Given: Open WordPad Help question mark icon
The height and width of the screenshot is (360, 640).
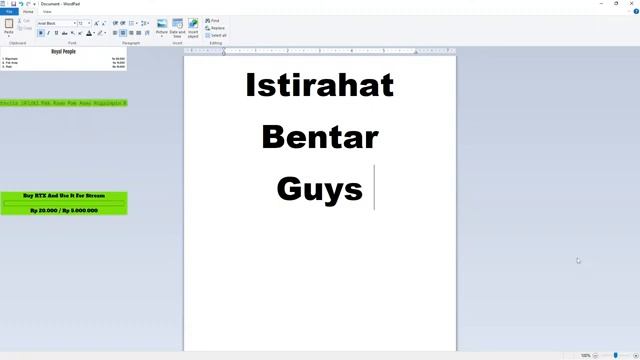Looking at the screenshot, I should click(636, 11).
